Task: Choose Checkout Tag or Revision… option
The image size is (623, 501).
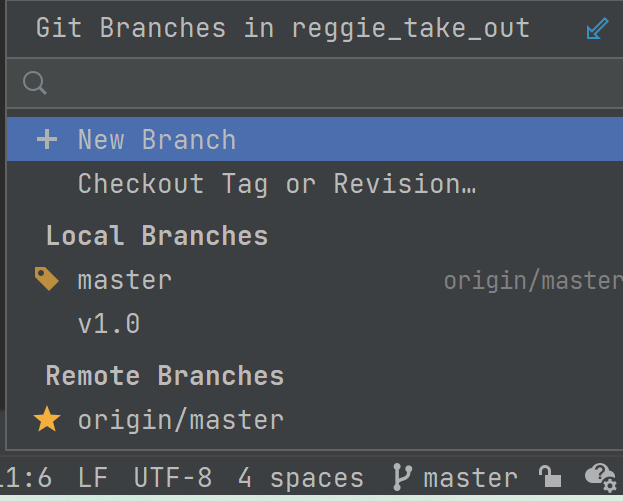Action: click(x=276, y=184)
